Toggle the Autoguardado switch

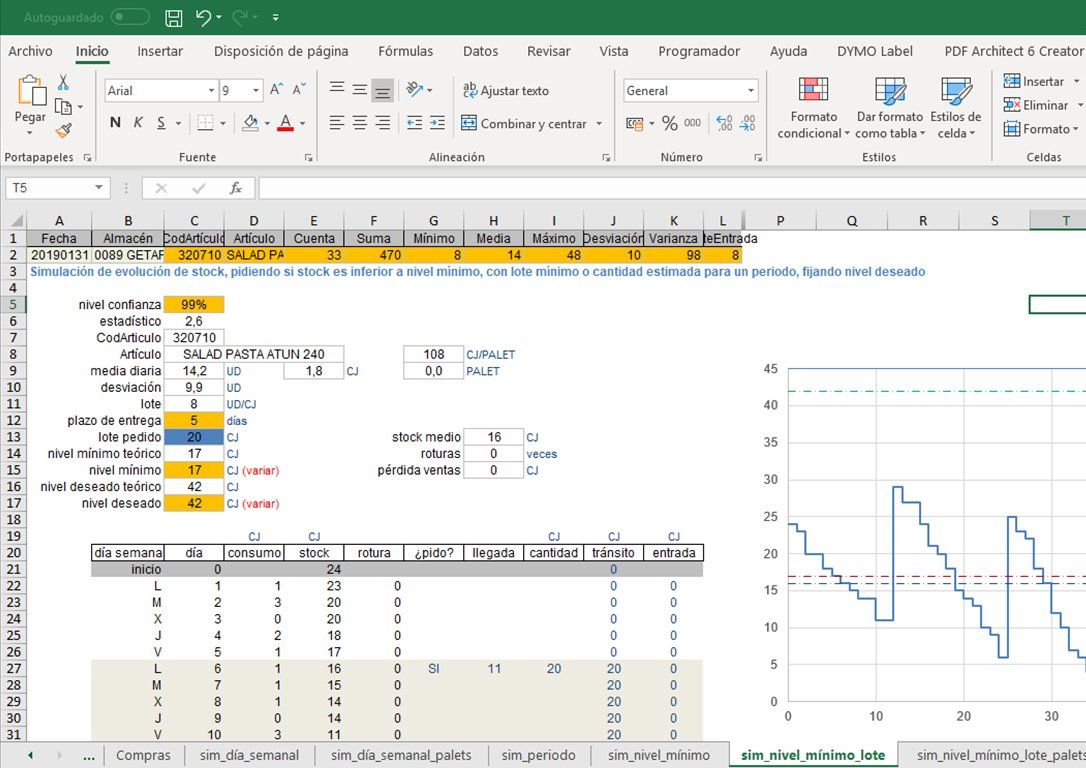[x=130, y=17]
